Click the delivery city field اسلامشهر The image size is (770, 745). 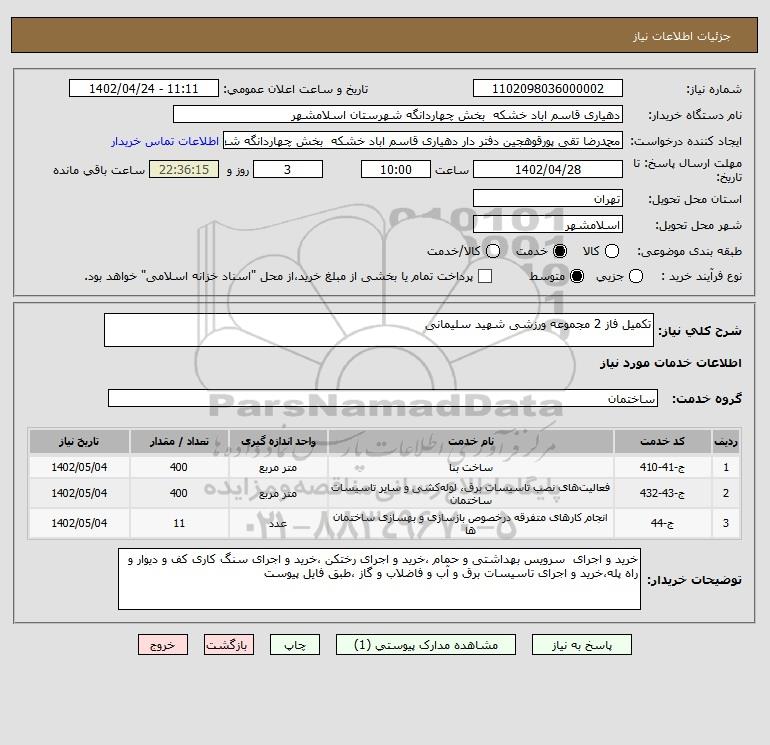(548, 224)
